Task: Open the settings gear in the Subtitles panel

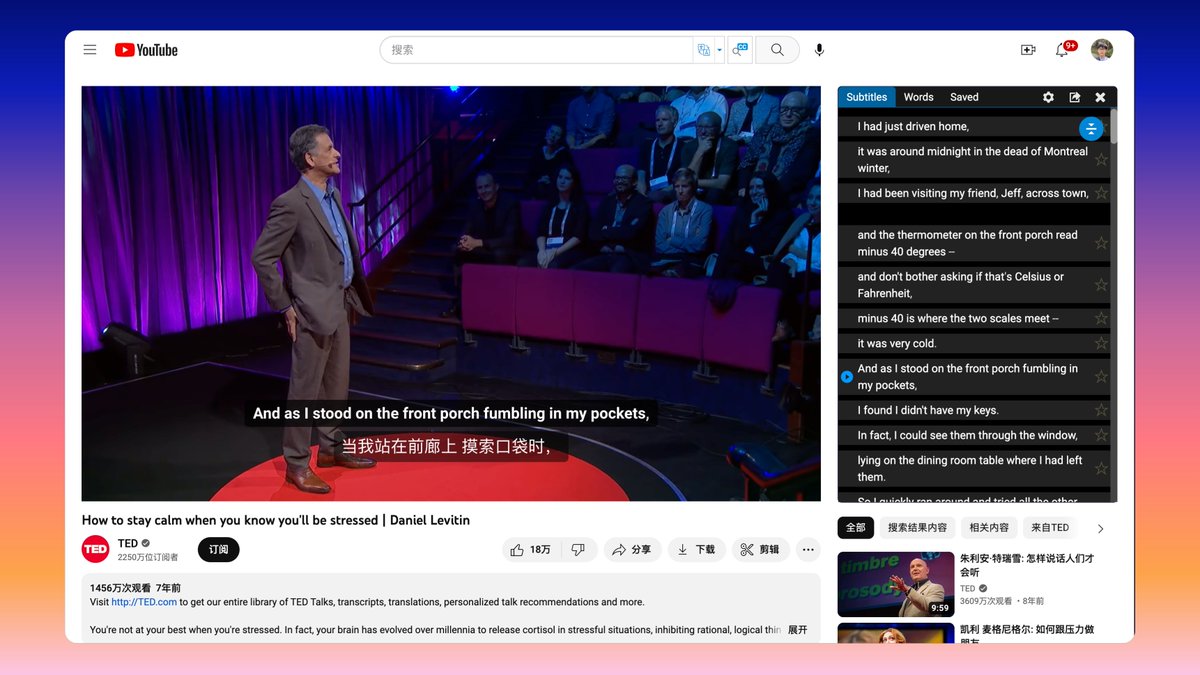Action: pos(1047,97)
